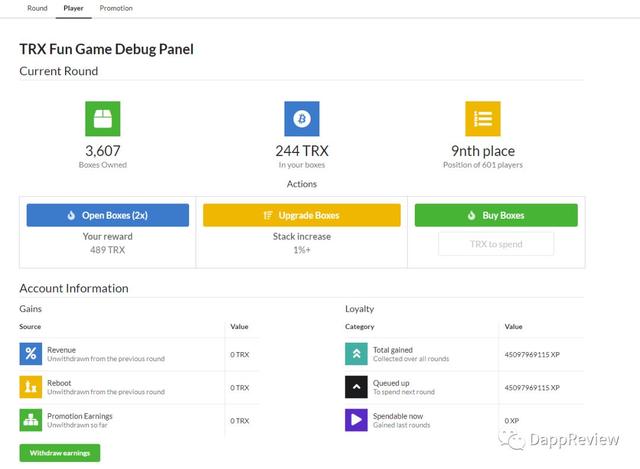Image resolution: width=640 pixels, height=469 pixels.
Task: Click the green Boxes Owned box icon
Action: pyautogui.click(x=102, y=118)
